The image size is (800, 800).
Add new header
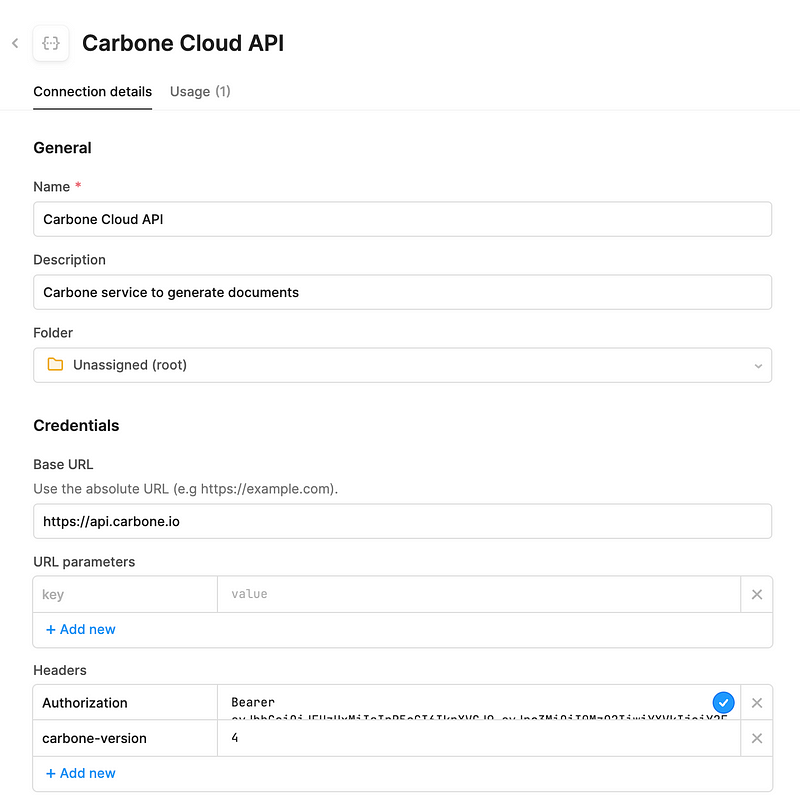81,773
